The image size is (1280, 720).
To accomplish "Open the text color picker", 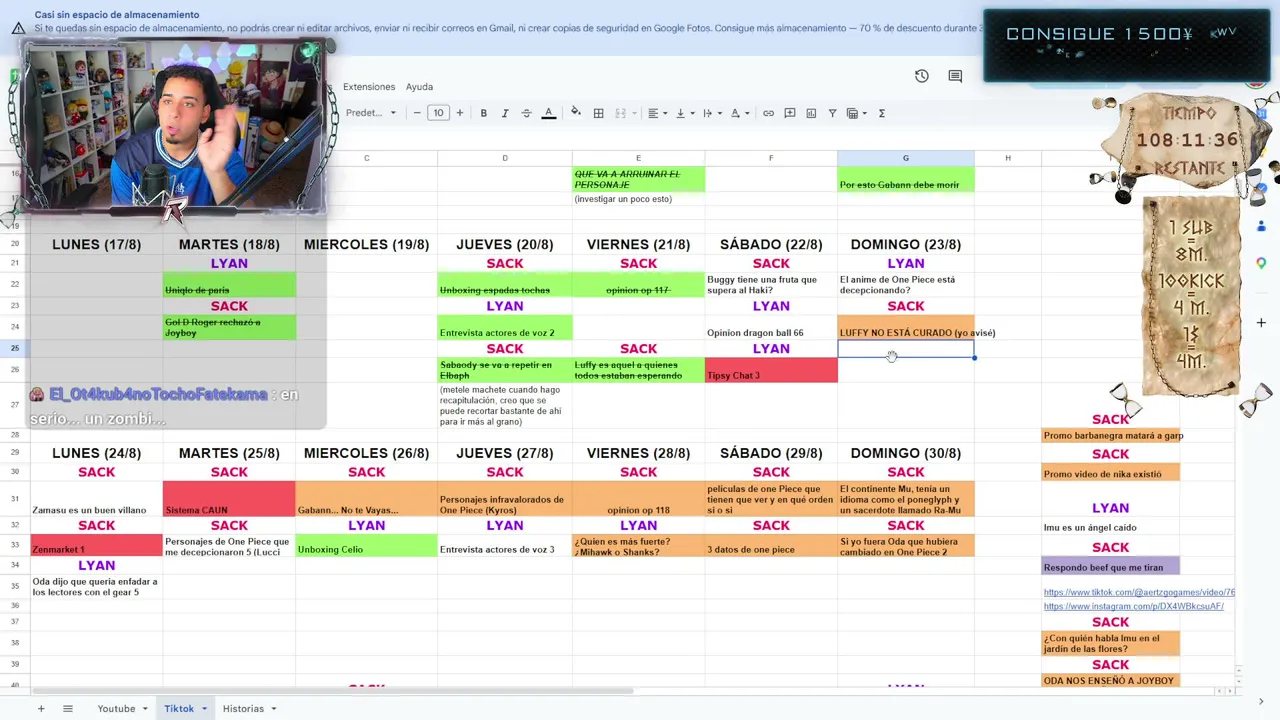I will tap(549, 113).
